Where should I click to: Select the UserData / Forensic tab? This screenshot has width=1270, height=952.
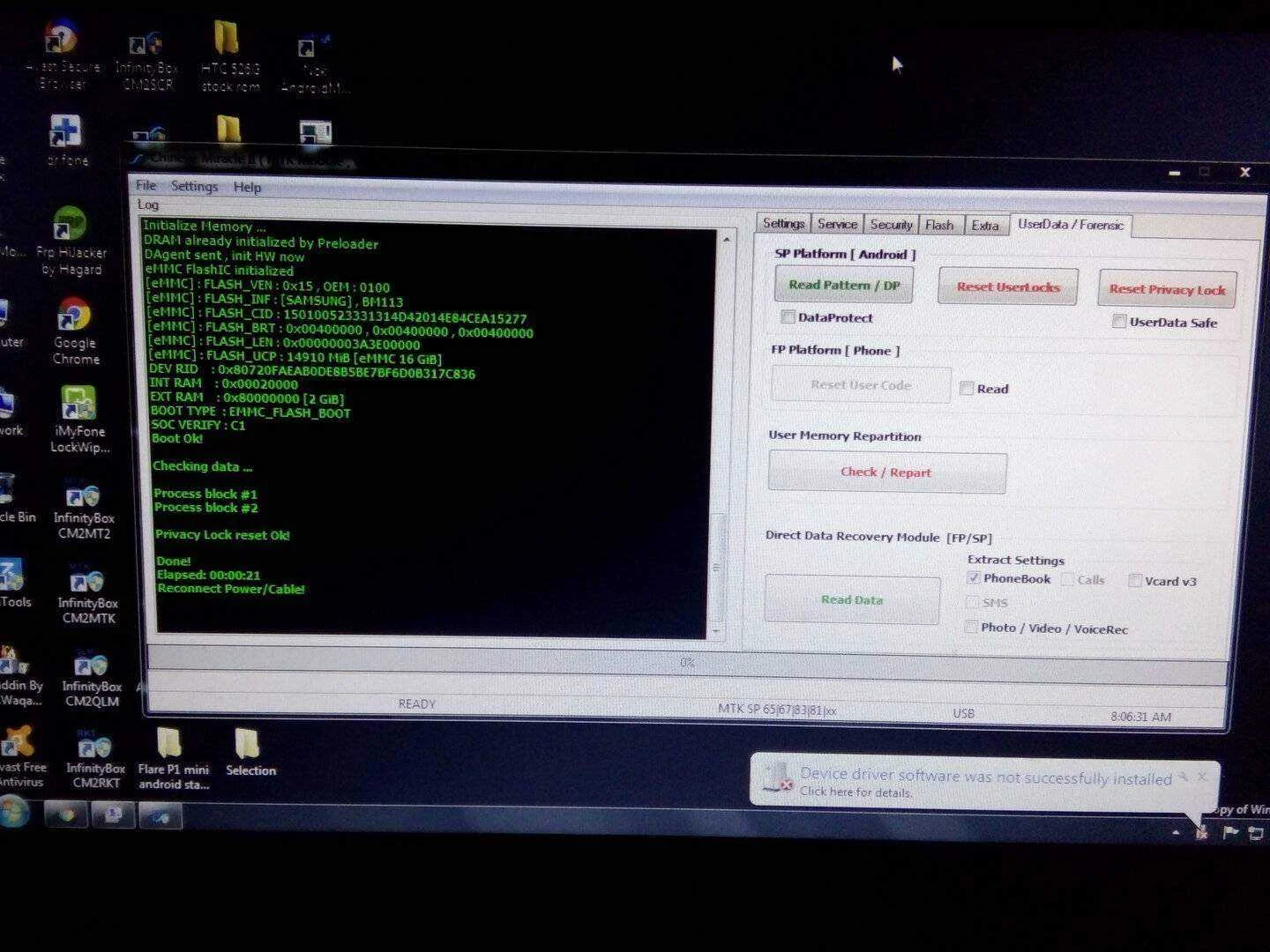coord(1071,225)
